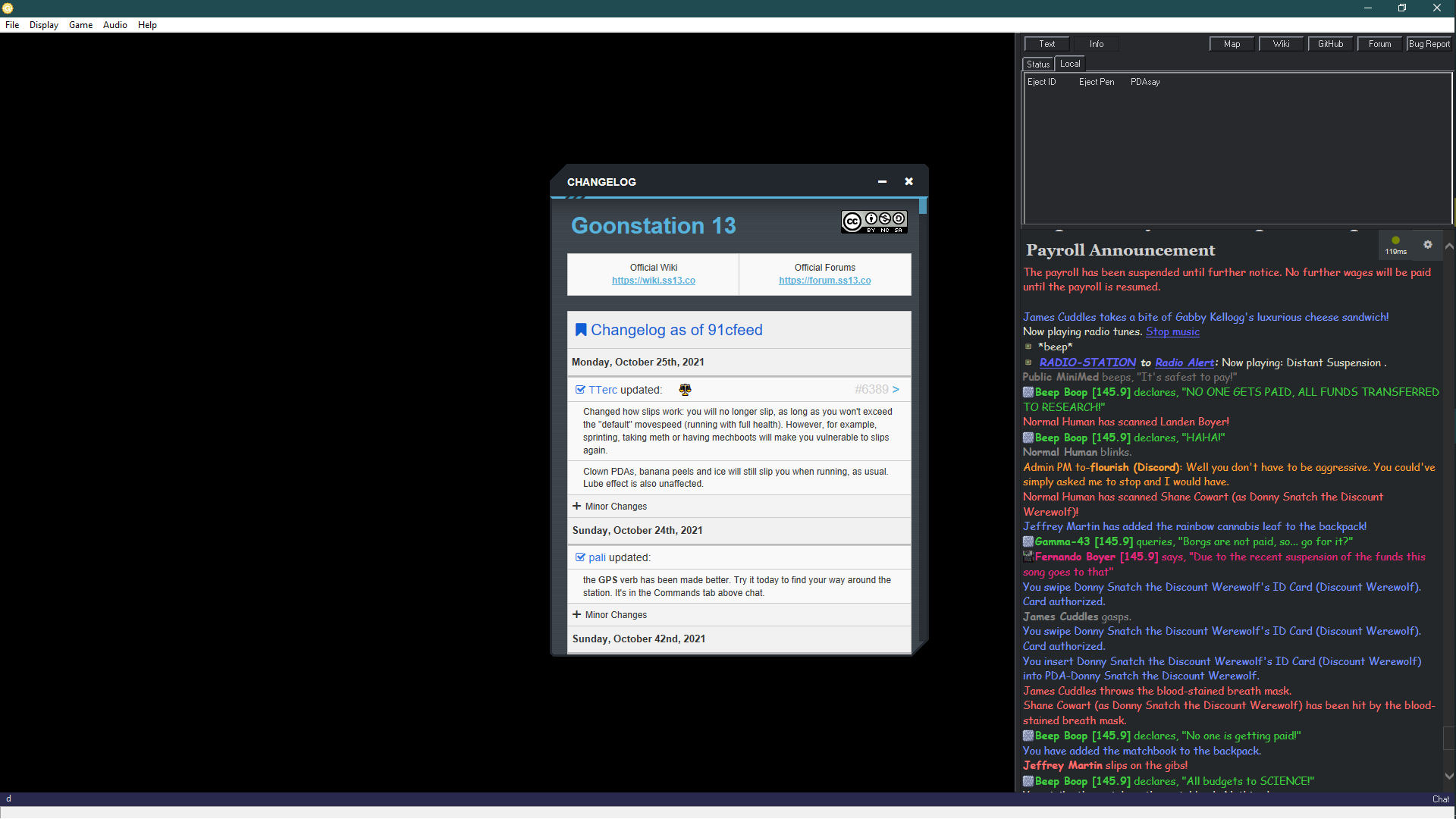Screen dimensions: 1456x819
Task: Click the ping indicator showing 119ms
Action: (x=1395, y=245)
